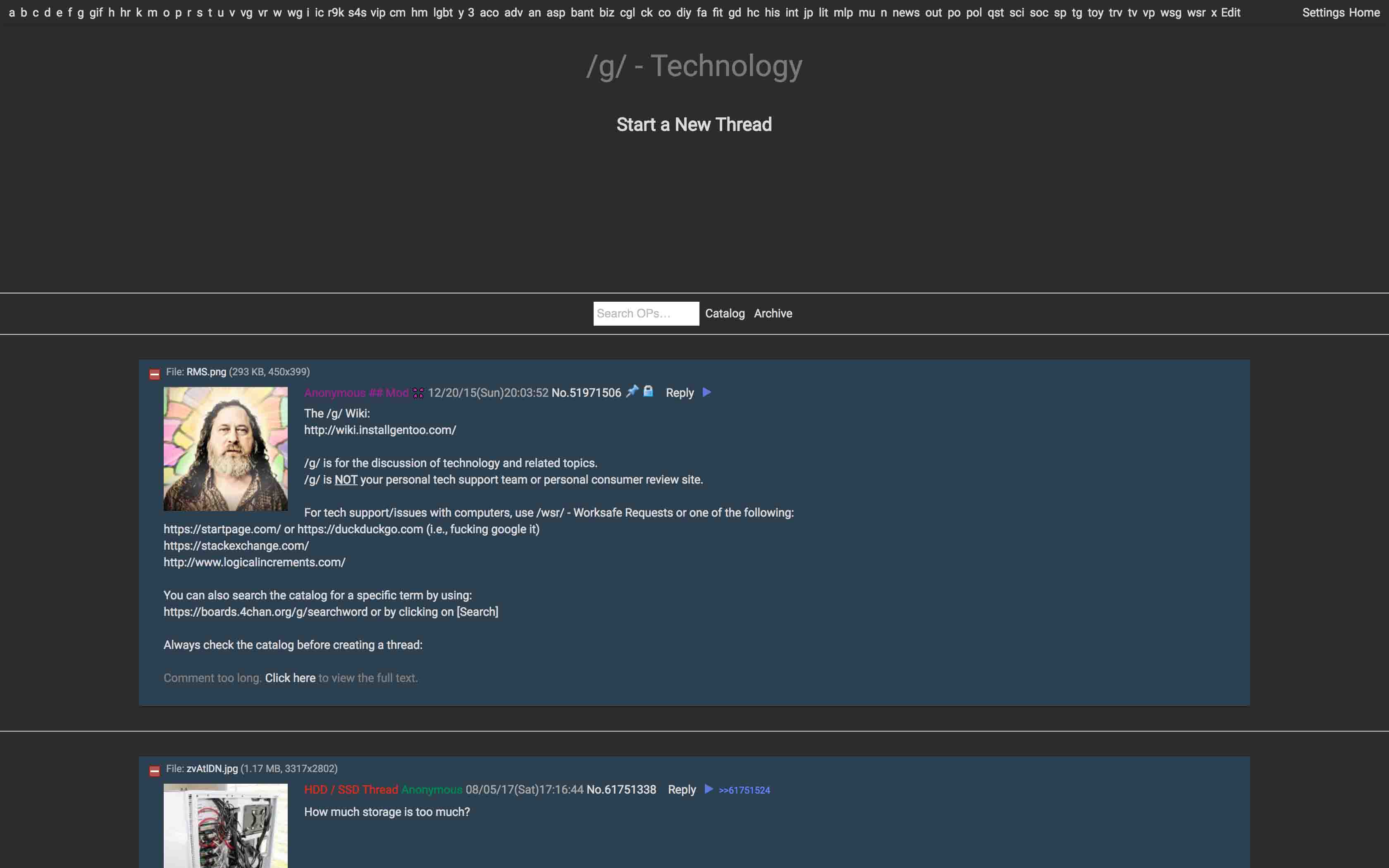Open post menu arrow for post 61751338

click(x=709, y=789)
